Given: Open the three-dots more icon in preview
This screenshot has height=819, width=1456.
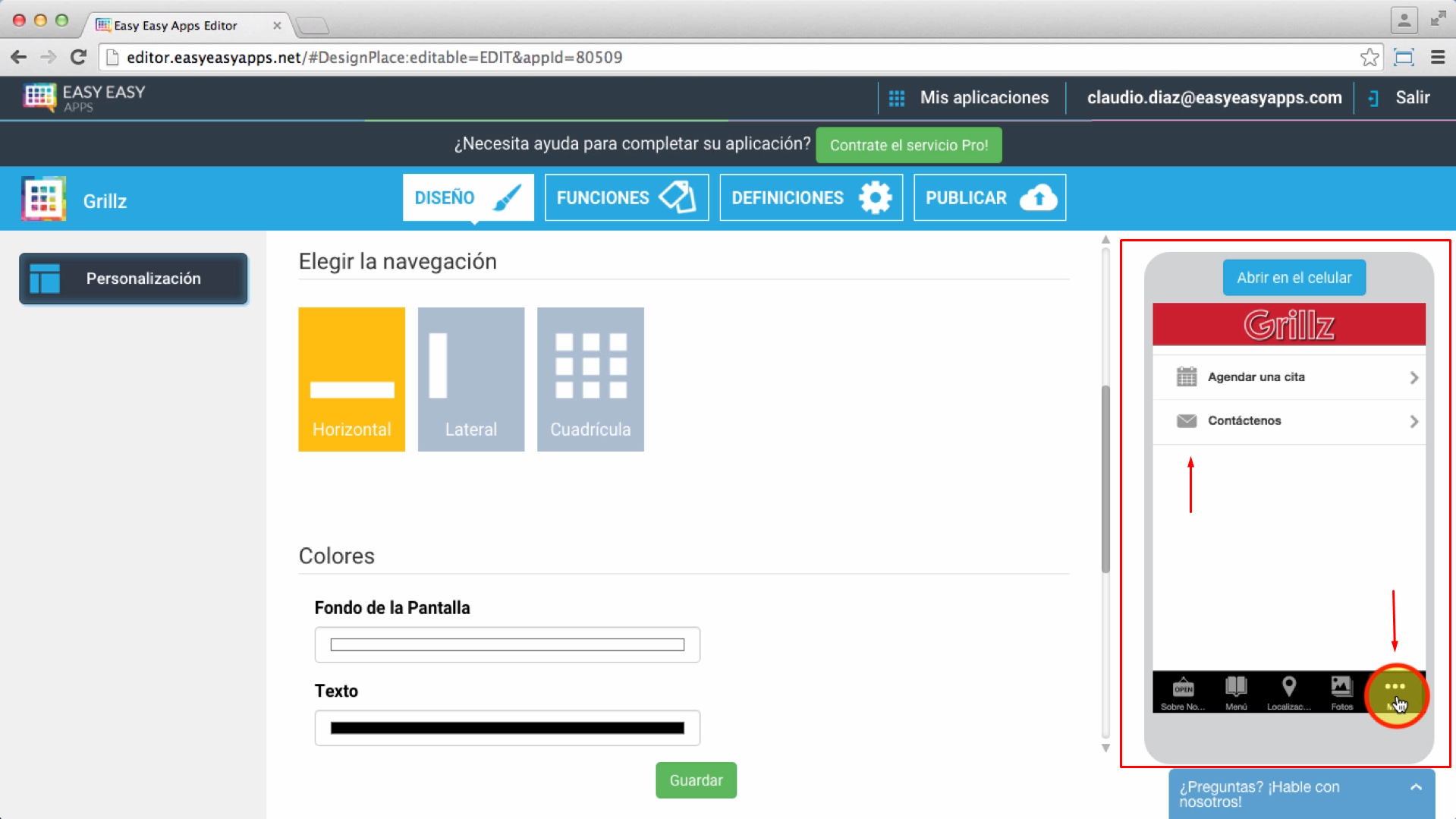Looking at the screenshot, I should (1395, 687).
